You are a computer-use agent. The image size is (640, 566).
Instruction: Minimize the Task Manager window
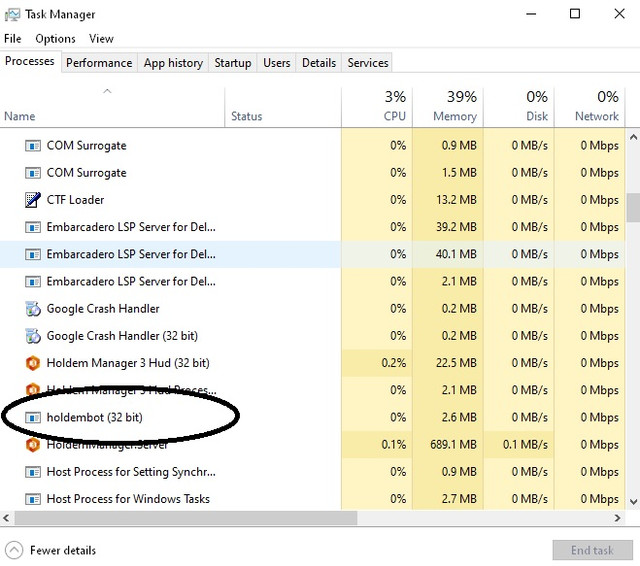(531, 14)
